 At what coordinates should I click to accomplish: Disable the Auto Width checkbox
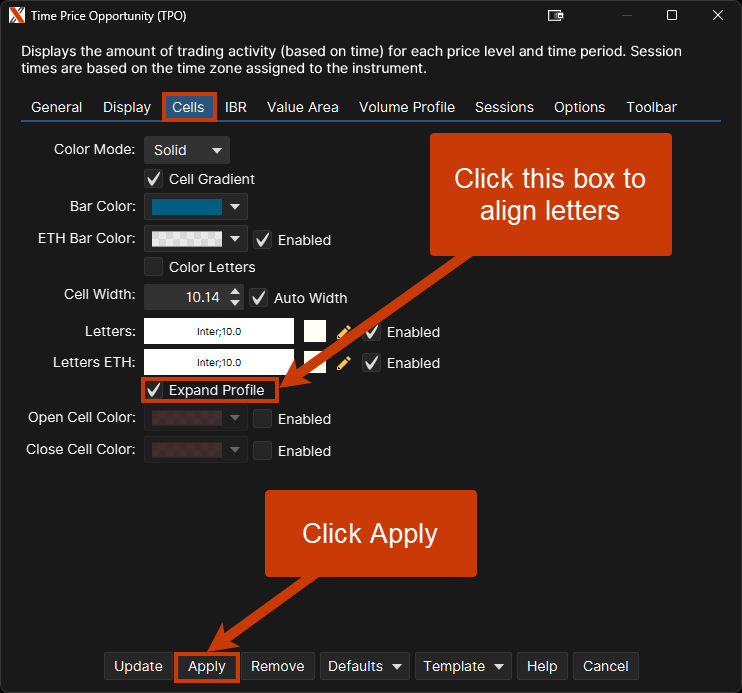click(259, 297)
